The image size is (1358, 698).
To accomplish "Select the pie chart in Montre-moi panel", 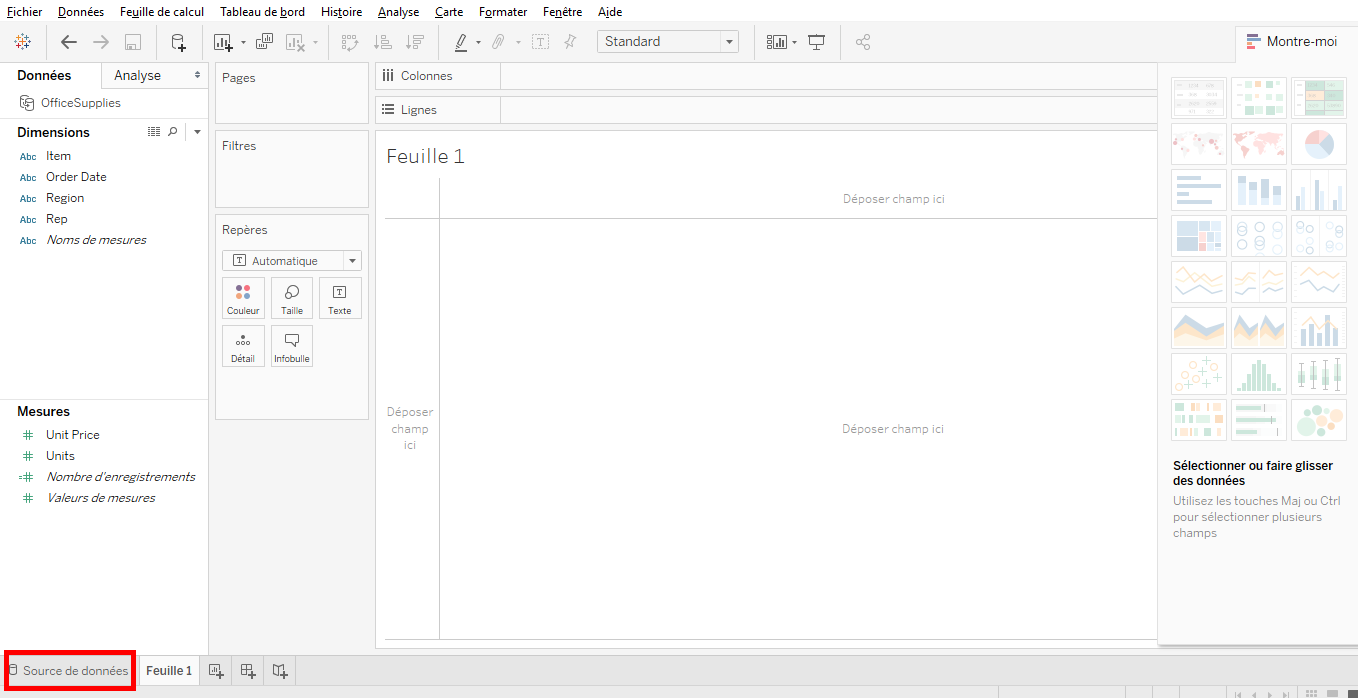I will (x=1319, y=144).
